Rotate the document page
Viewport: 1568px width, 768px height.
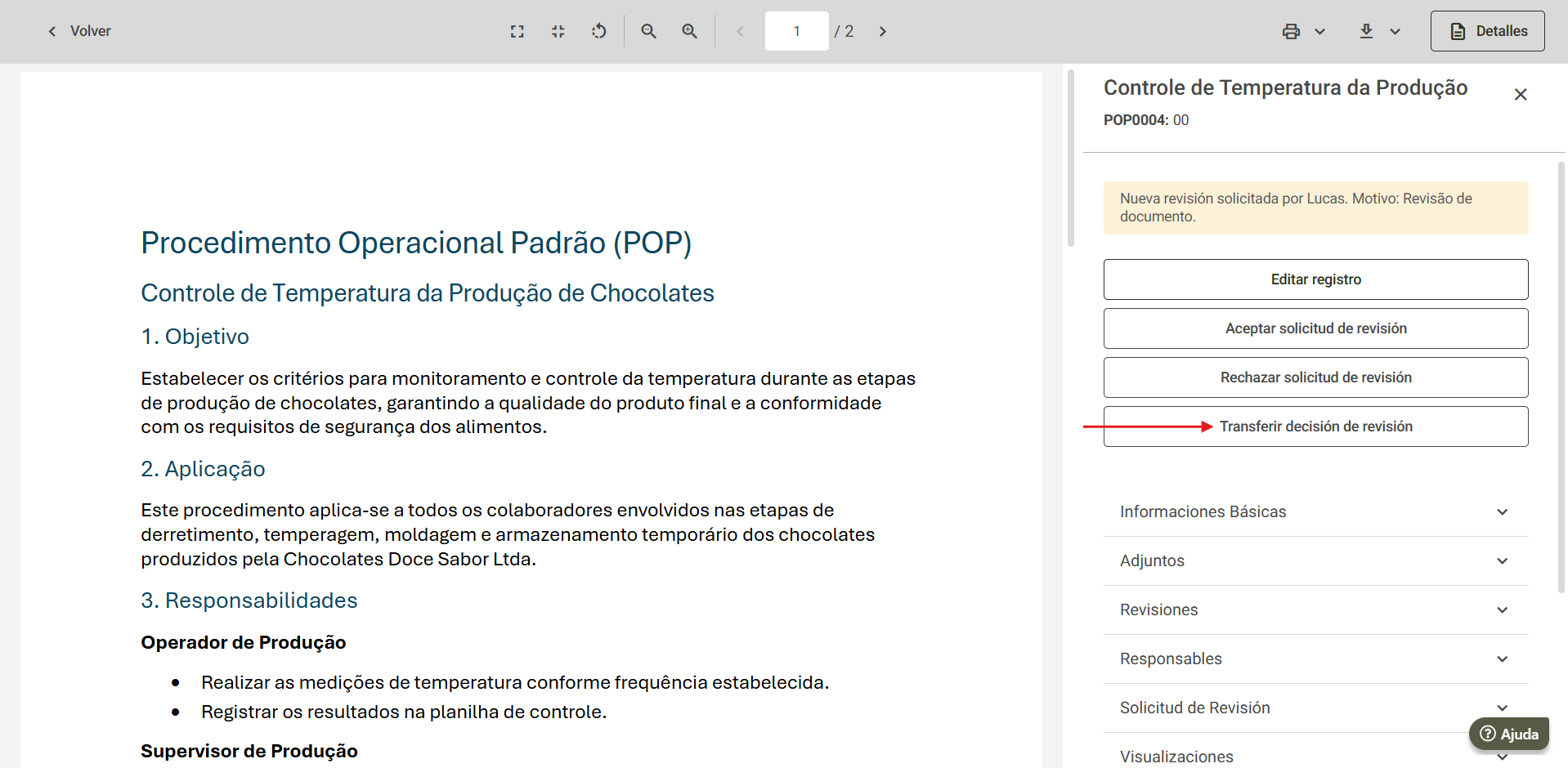[599, 31]
